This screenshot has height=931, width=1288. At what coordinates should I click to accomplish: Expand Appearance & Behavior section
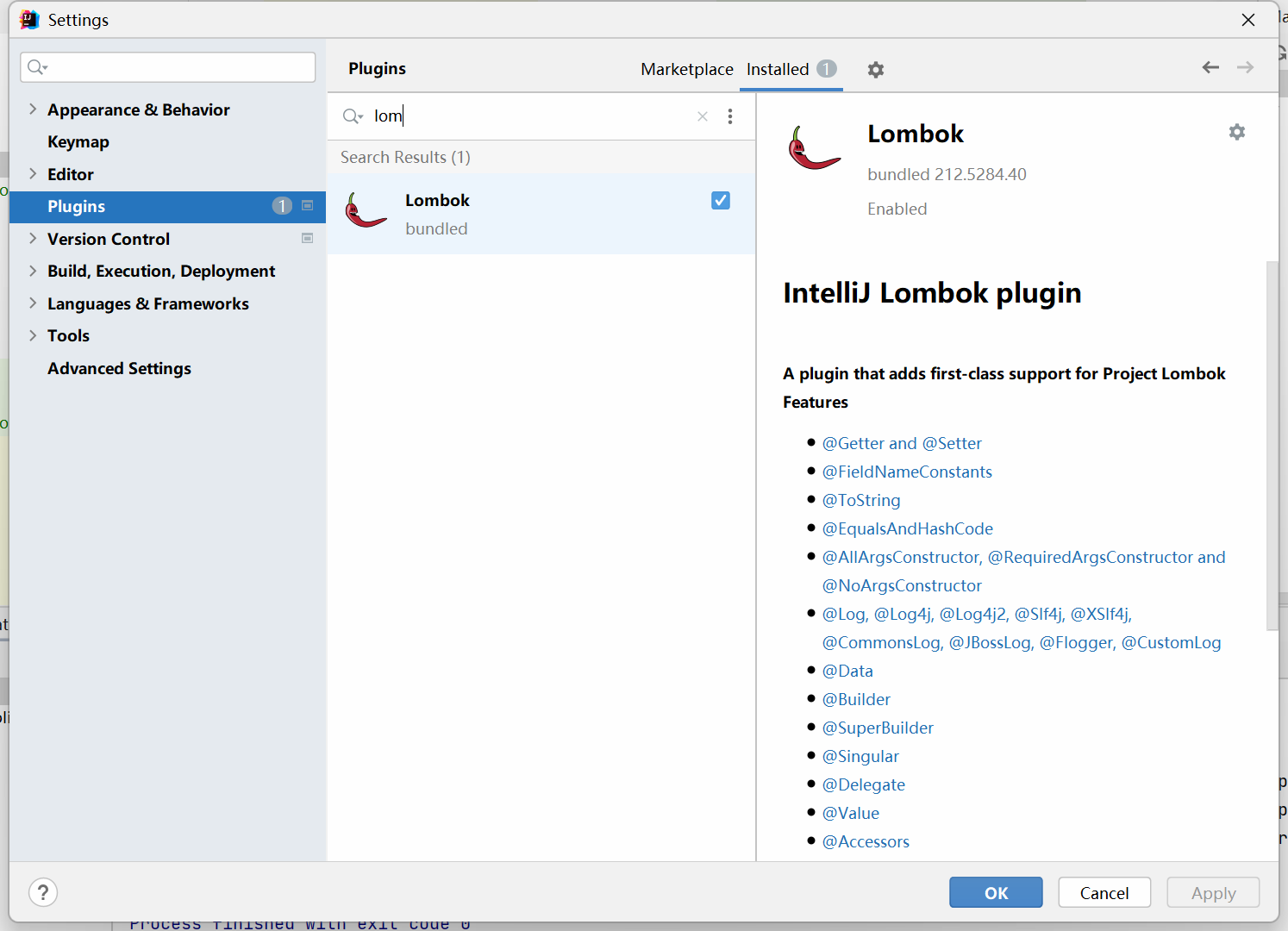pos(33,109)
